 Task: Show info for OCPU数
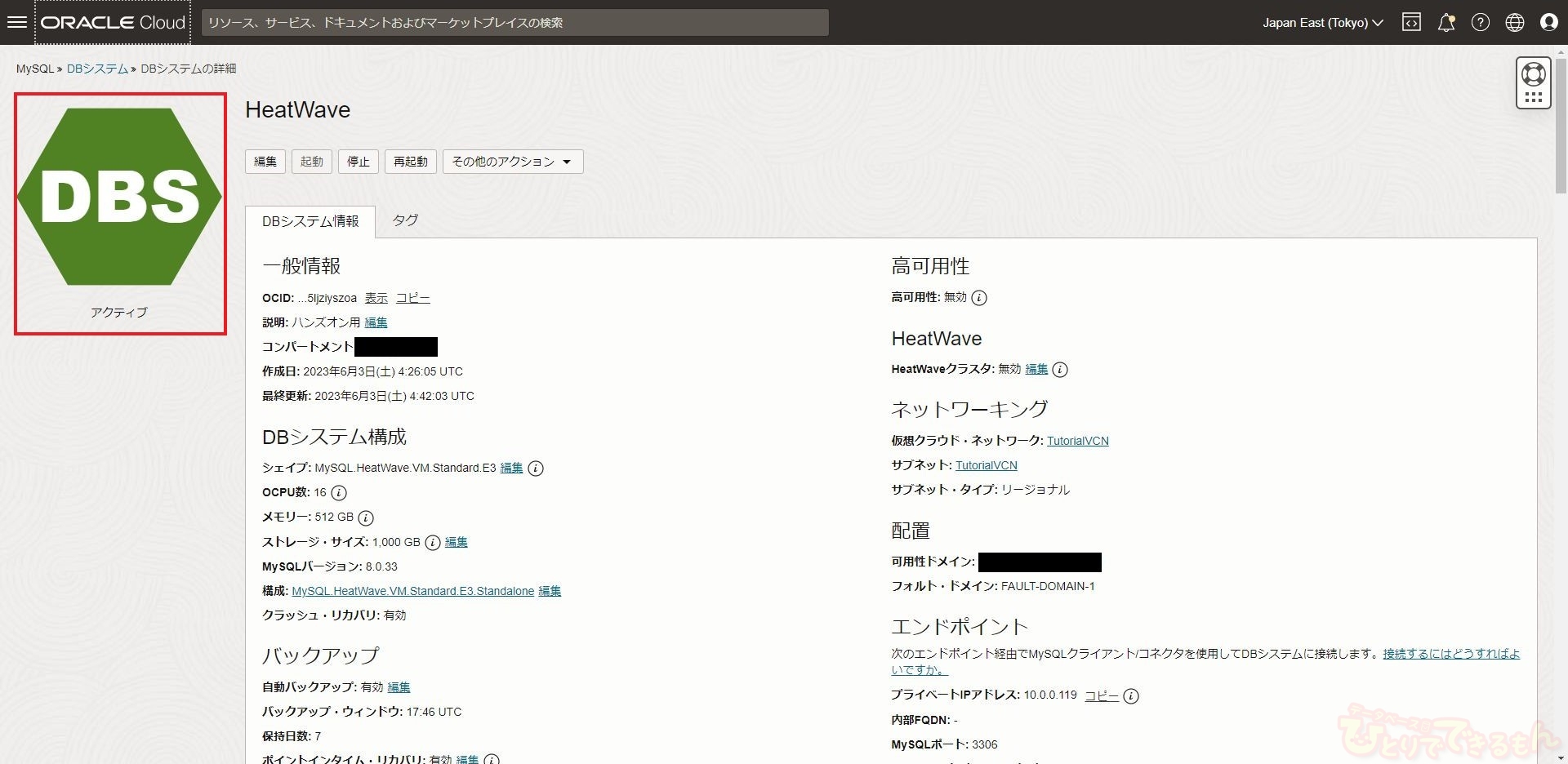338,493
